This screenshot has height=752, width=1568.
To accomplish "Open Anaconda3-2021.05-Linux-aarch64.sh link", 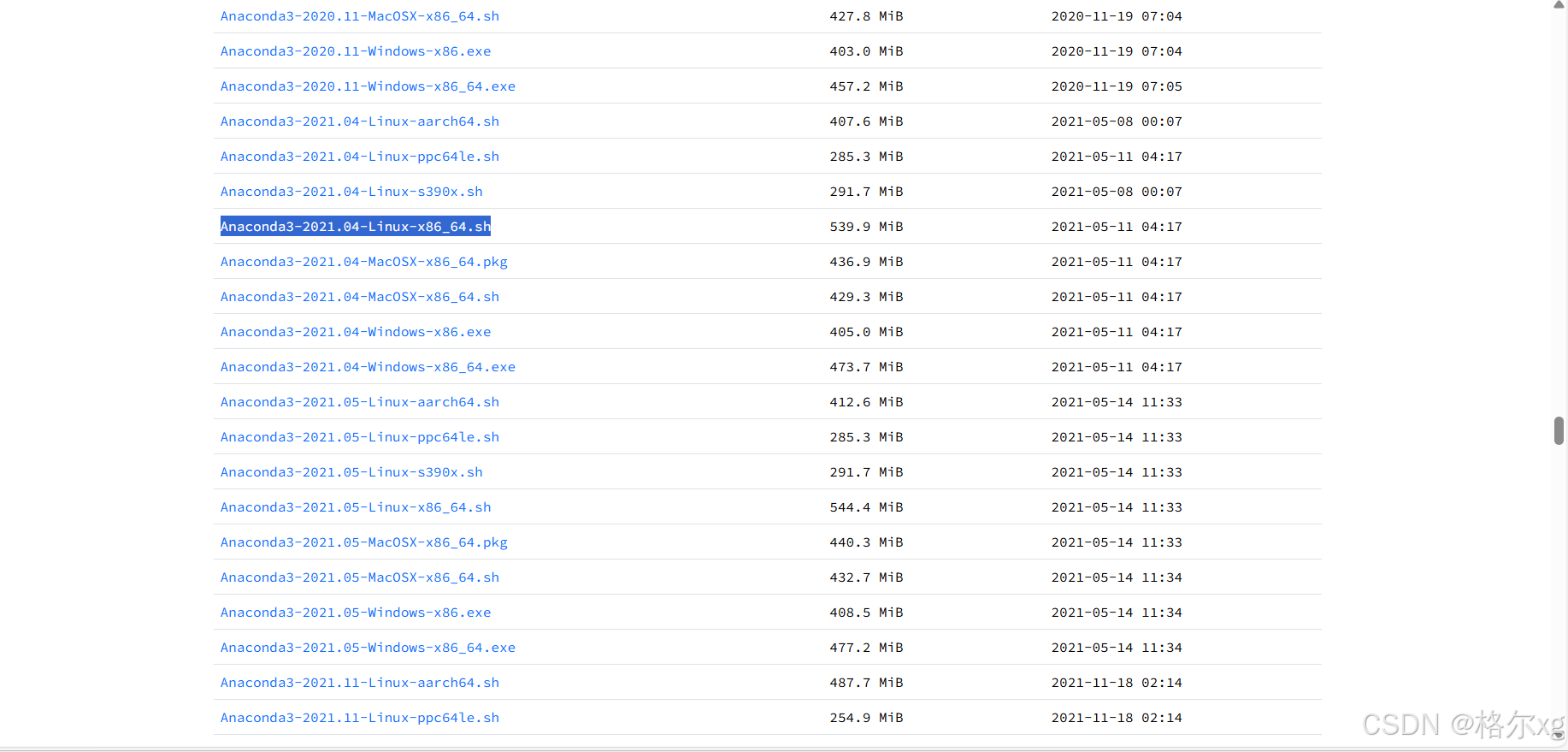I will pos(360,402).
